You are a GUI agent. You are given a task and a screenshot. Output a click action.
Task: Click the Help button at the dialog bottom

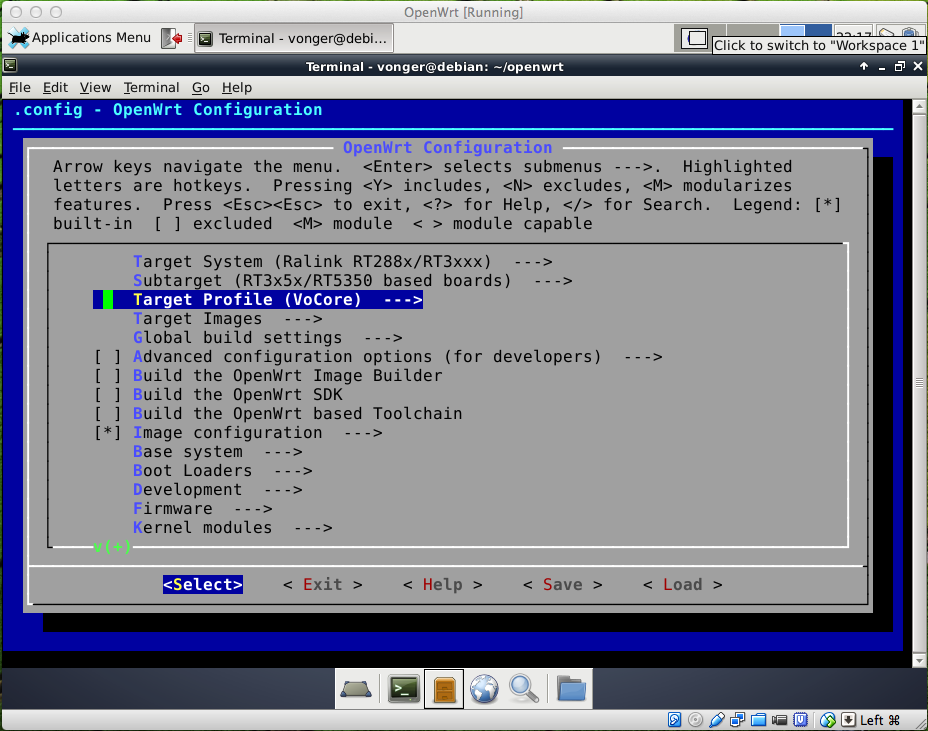pyautogui.click(x=443, y=585)
